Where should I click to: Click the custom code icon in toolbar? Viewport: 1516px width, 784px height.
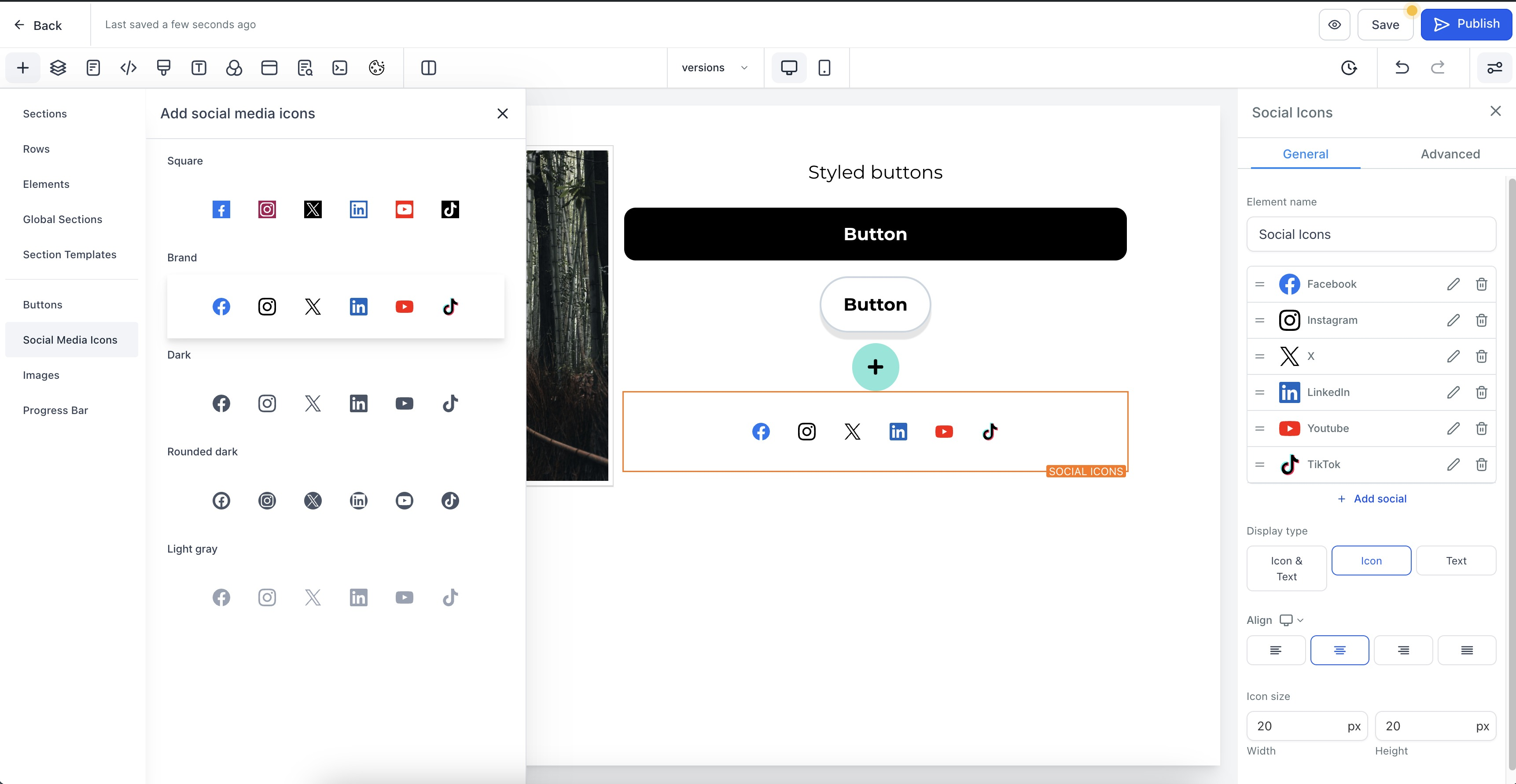pyautogui.click(x=128, y=68)
